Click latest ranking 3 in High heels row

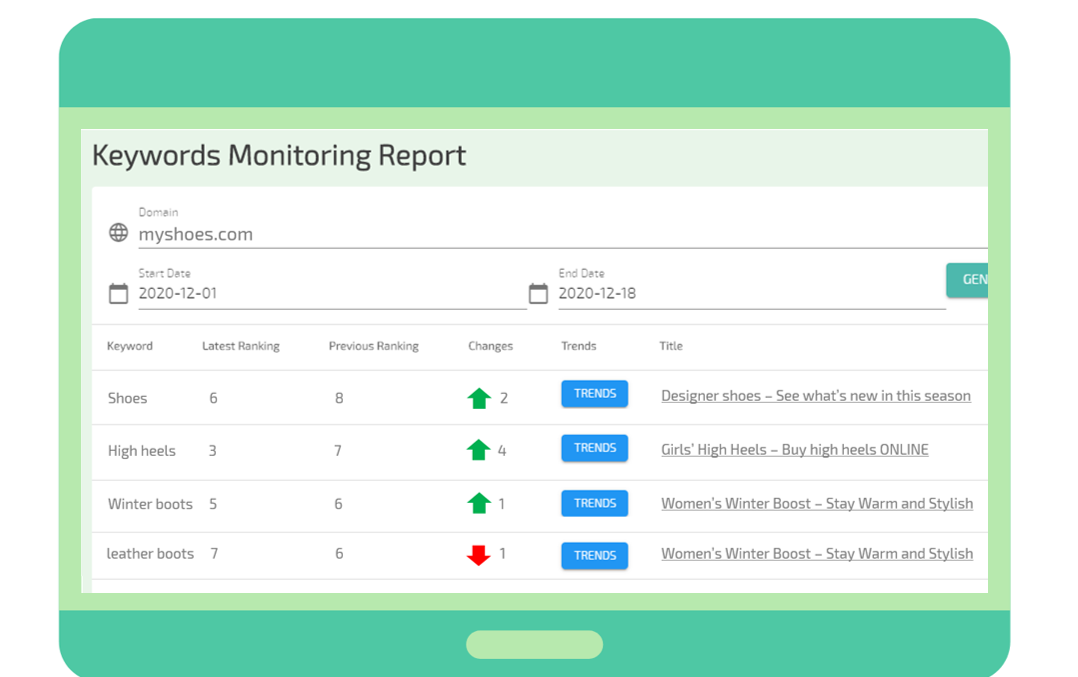click(212, 451)
